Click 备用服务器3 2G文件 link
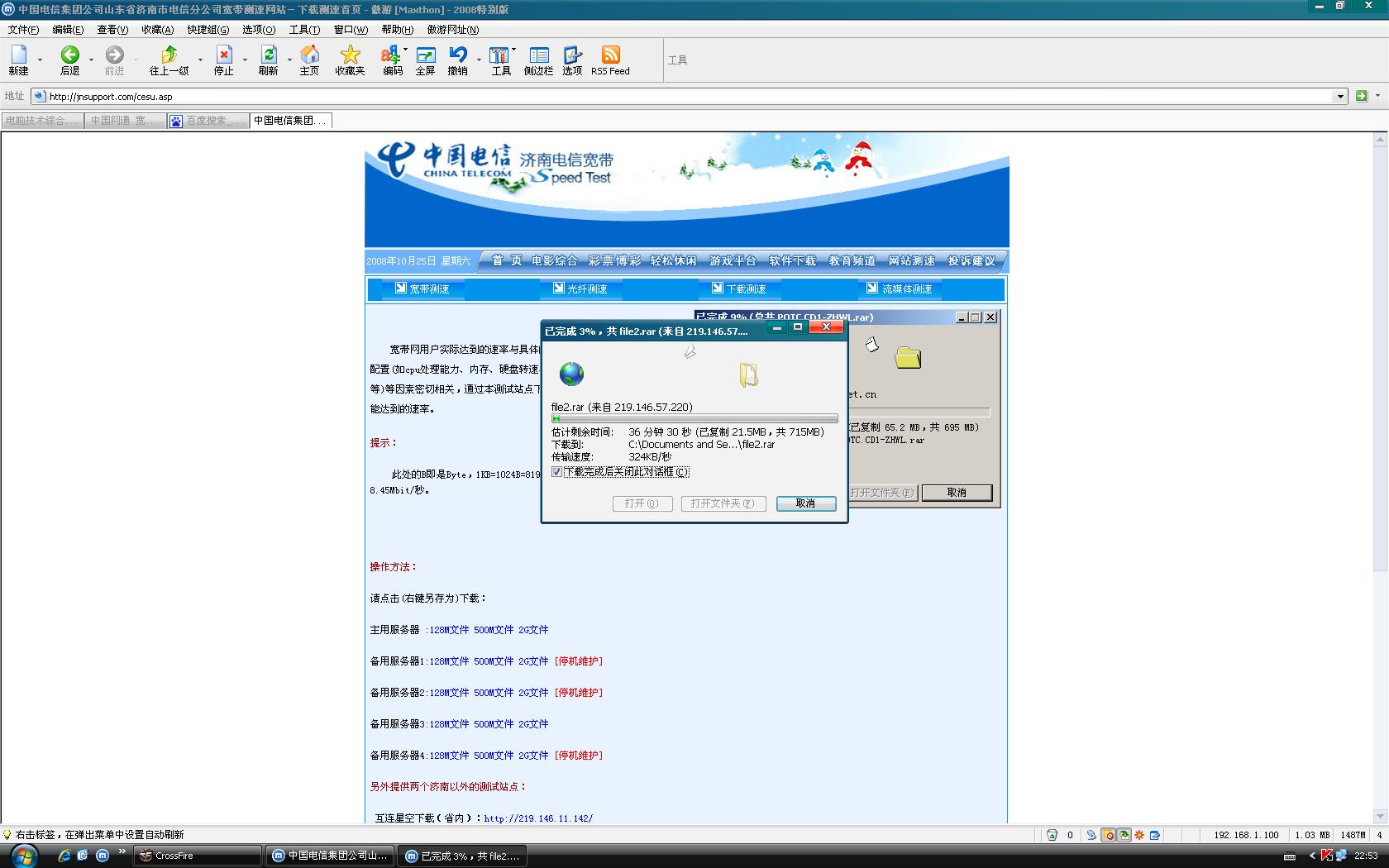 (533, 724)
